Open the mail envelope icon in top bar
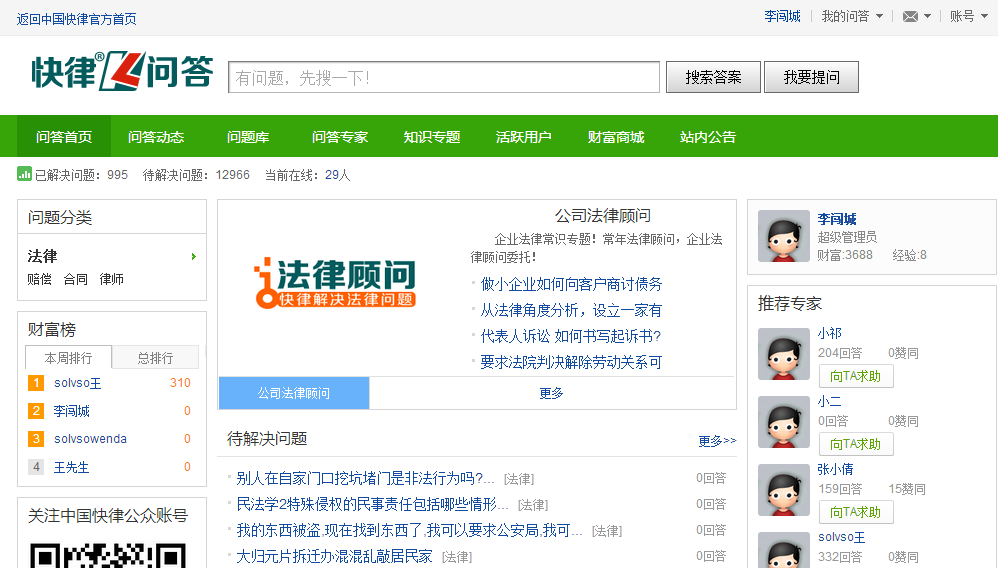This screenshot has width=998, height=568. coord(910,17)
